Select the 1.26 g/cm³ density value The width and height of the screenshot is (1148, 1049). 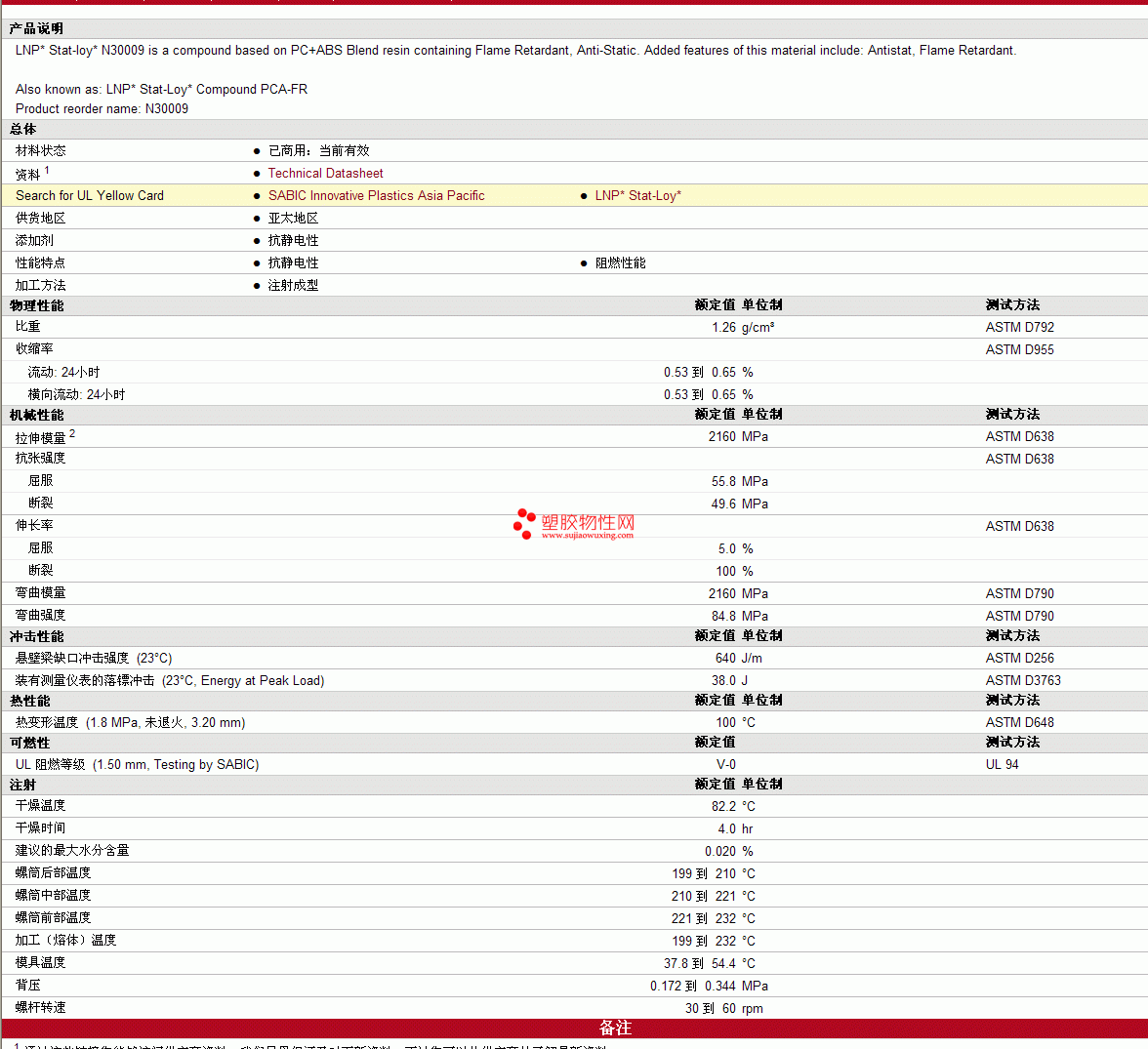[743, 327]
